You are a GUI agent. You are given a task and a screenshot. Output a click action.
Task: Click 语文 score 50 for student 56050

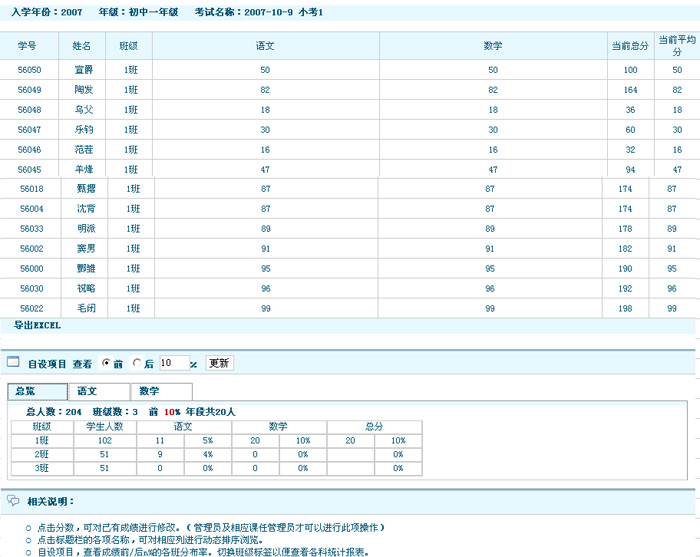[265, 70]
